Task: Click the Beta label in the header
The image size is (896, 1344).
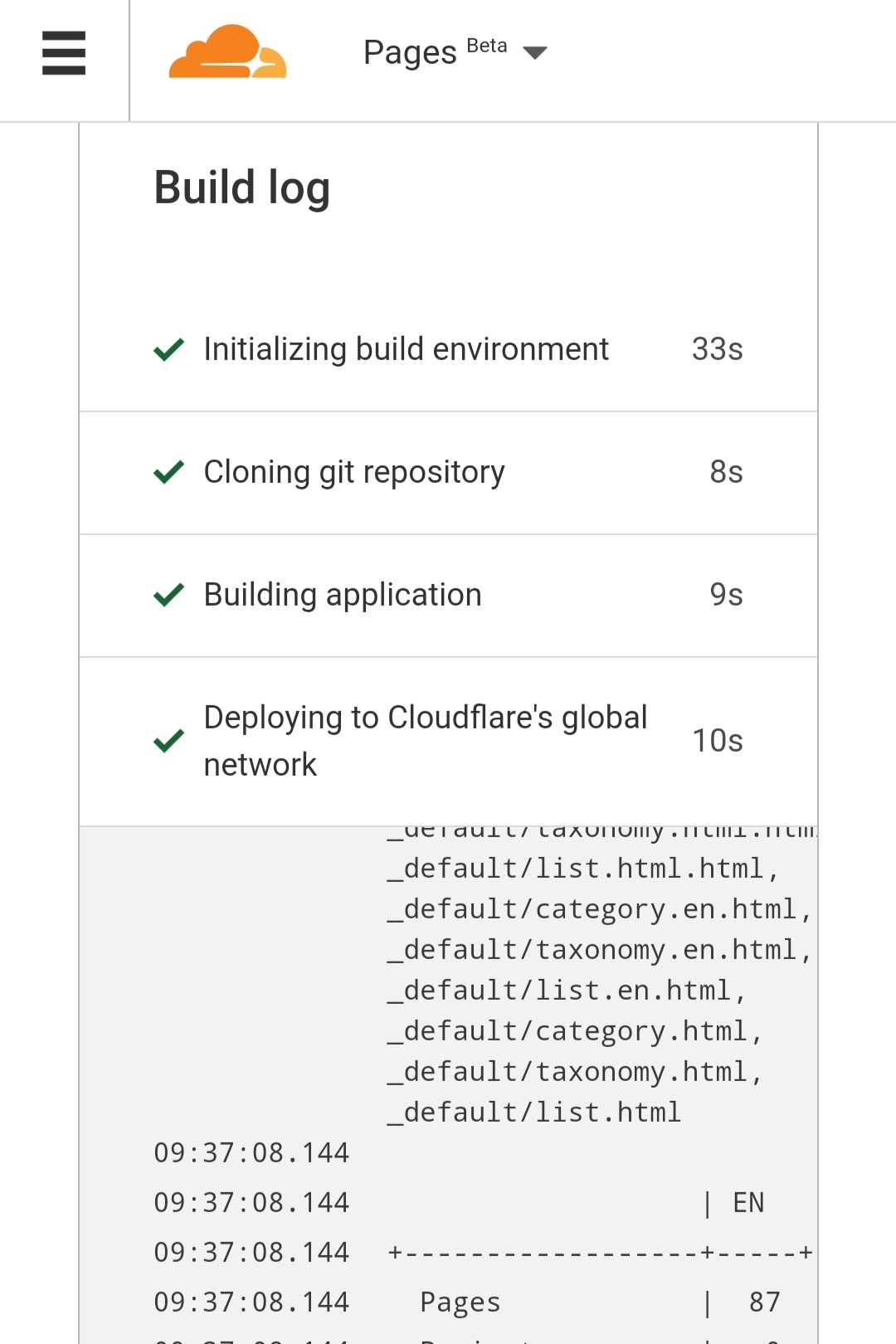Action: click(x=487, y=46)
